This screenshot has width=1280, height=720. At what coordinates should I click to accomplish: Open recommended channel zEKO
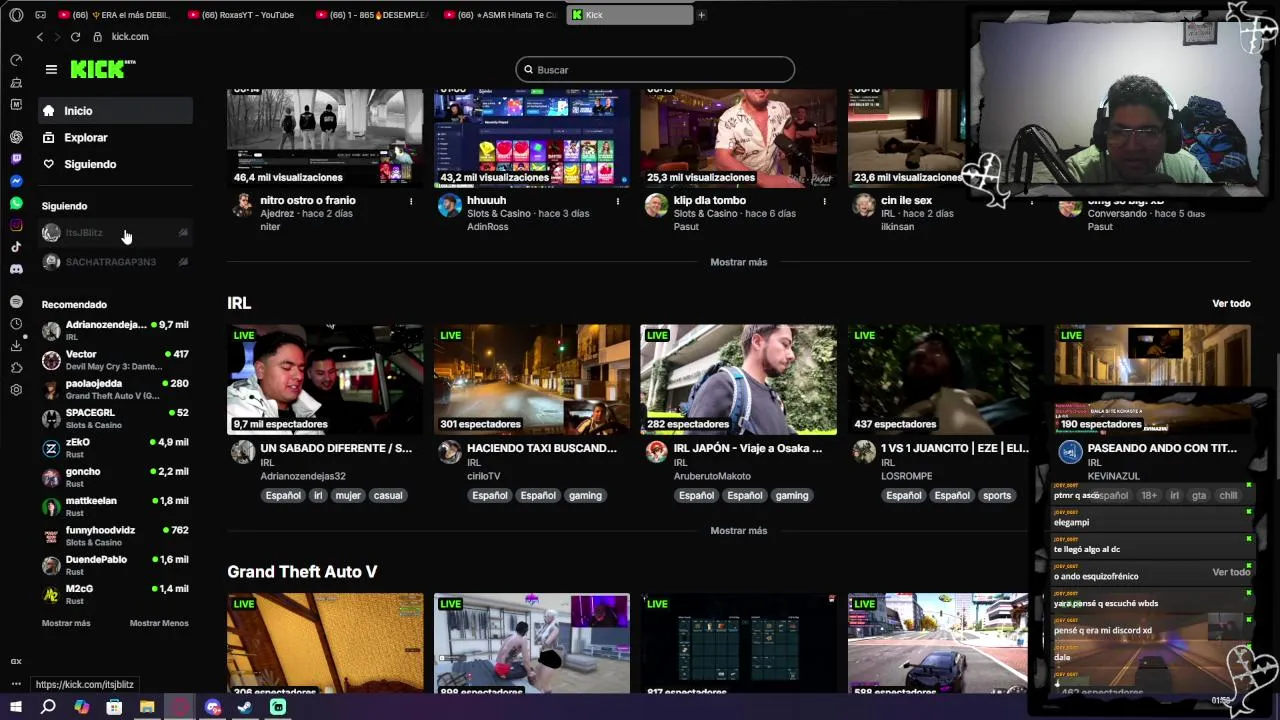click(x=115, y=448)
